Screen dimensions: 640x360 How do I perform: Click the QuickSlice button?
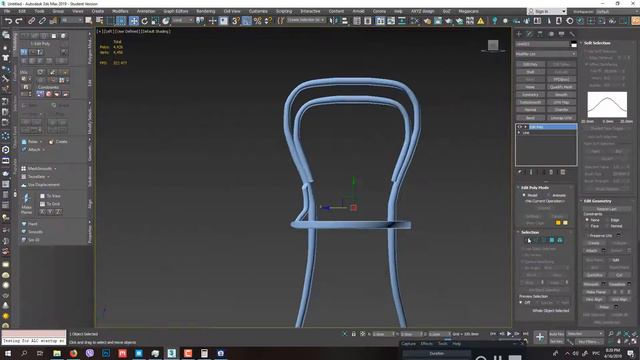click(x=595, y=275)
